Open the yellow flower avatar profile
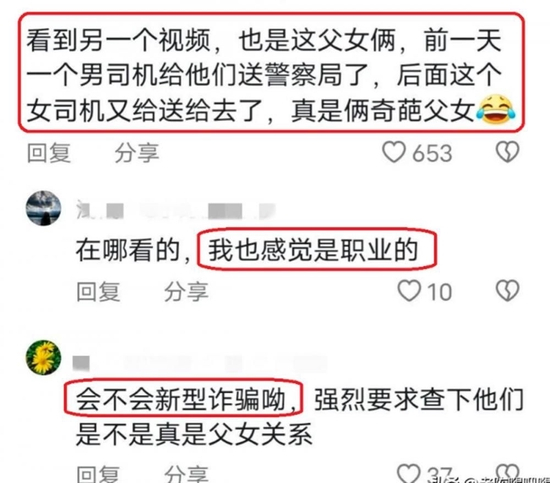550x483 pixels. tap(43, 357)
